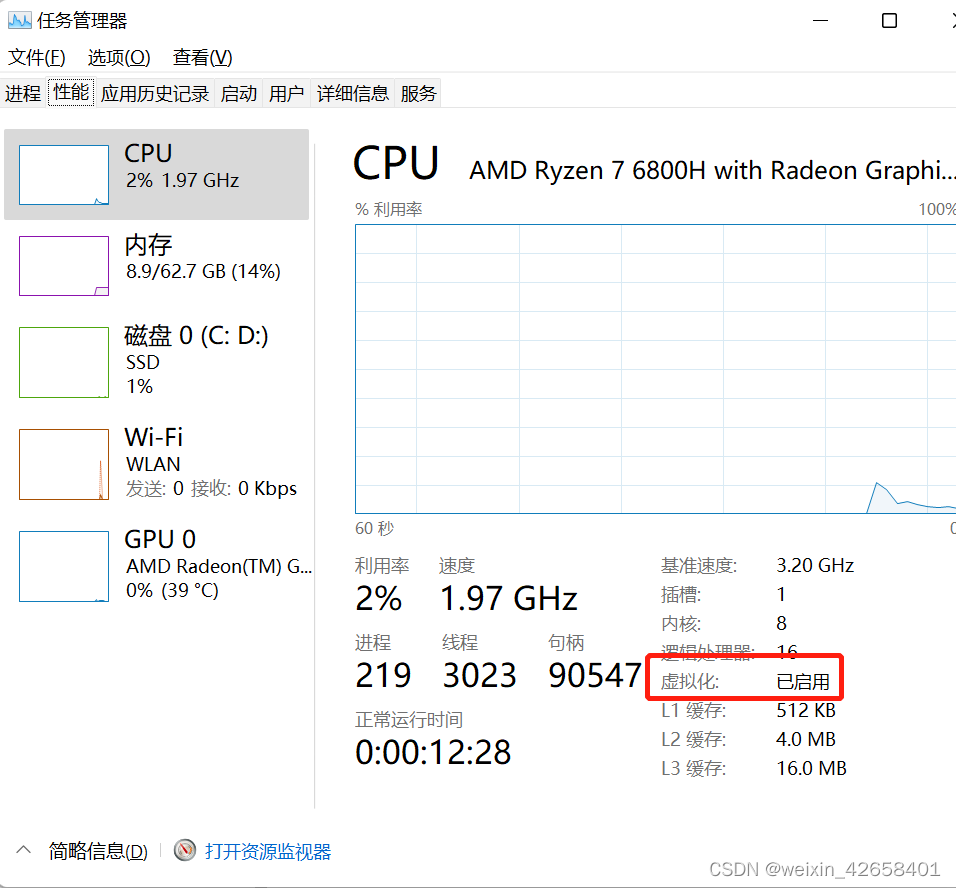Click the 内核 value 8
This screenshot has width=956, height=888.
click(x=782, y=623)
